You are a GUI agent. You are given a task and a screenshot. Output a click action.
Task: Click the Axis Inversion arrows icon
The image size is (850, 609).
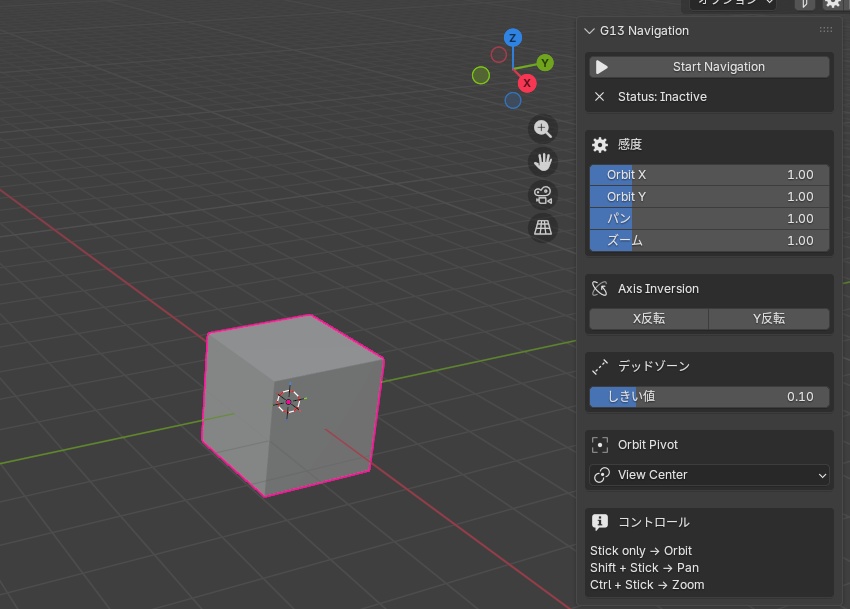coord(599,288)
